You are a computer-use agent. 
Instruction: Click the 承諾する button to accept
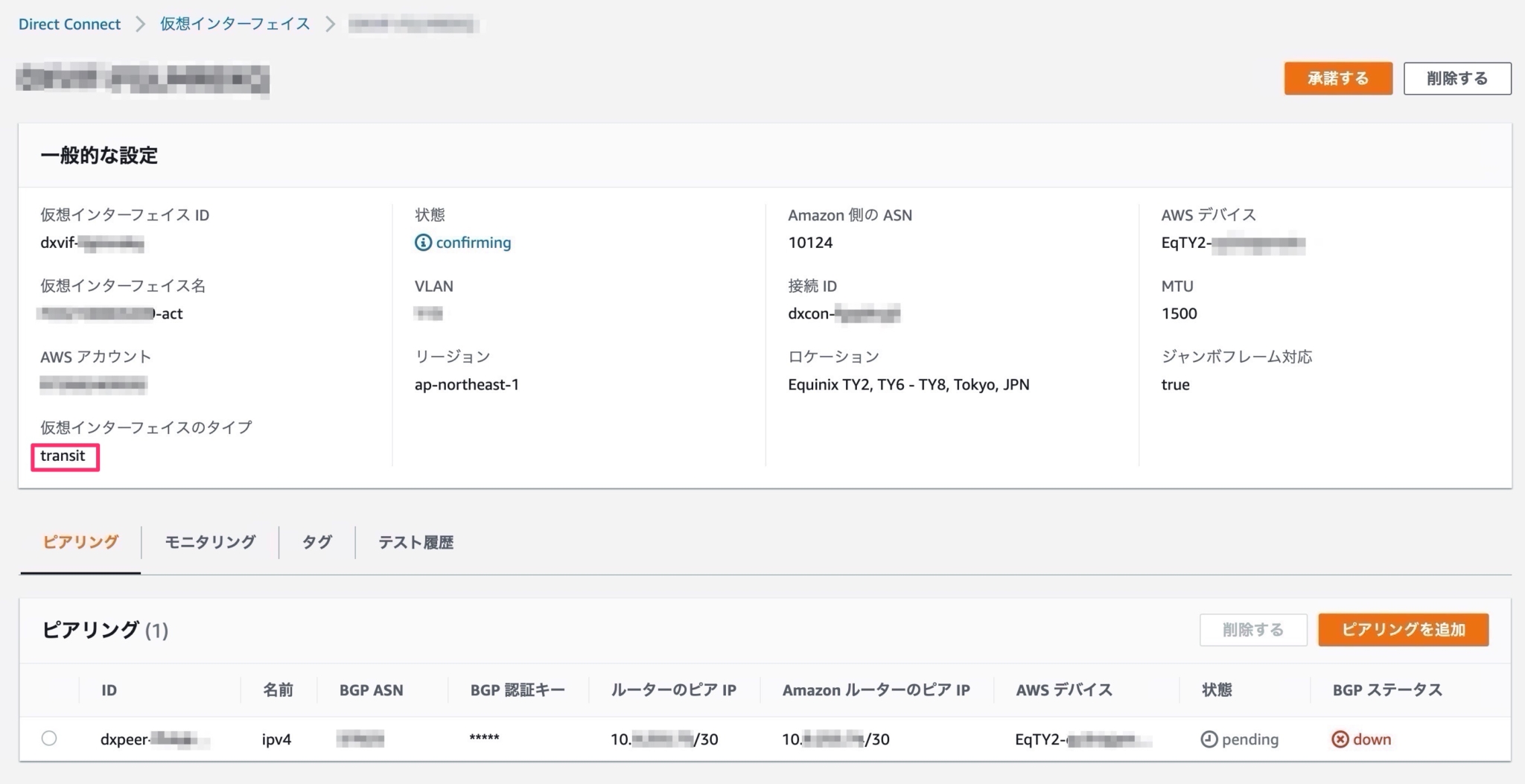point(1337,77)
